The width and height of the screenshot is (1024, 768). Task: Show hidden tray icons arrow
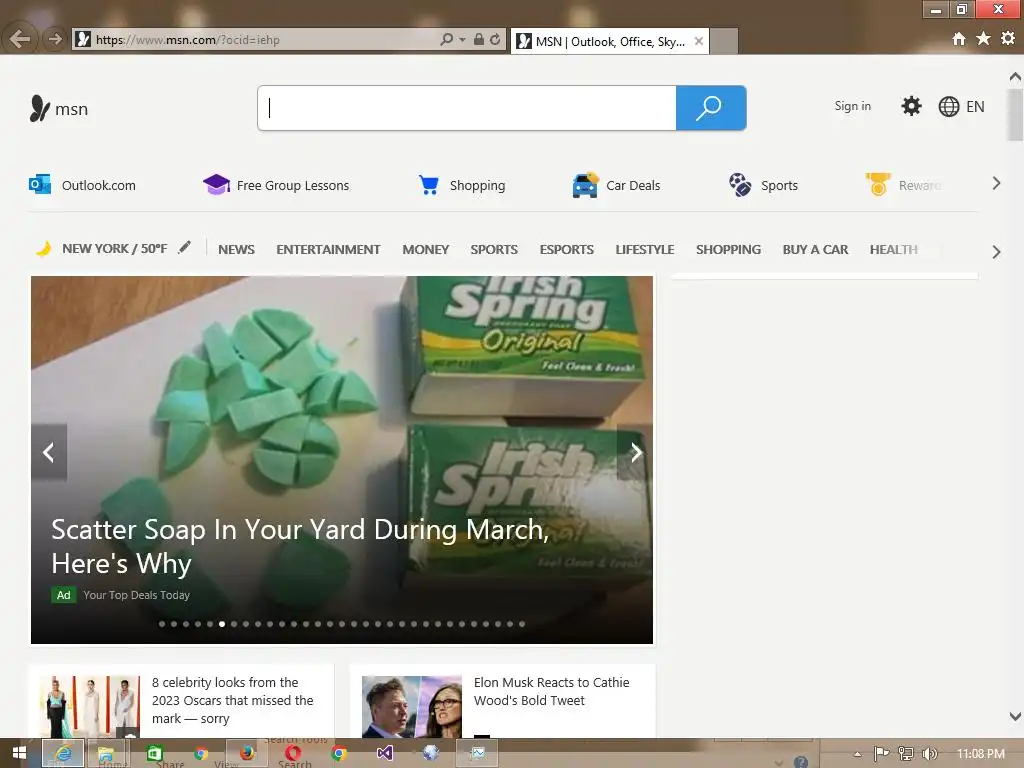click(x=857, y=754)
